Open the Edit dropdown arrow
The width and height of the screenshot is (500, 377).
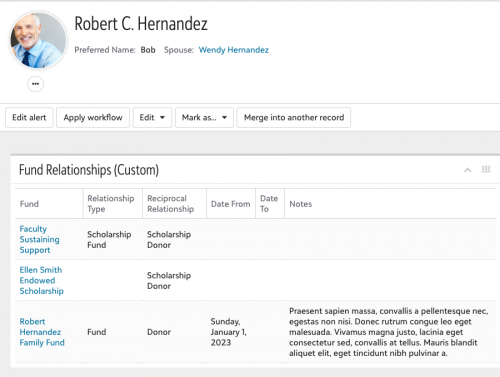point(162,117)
